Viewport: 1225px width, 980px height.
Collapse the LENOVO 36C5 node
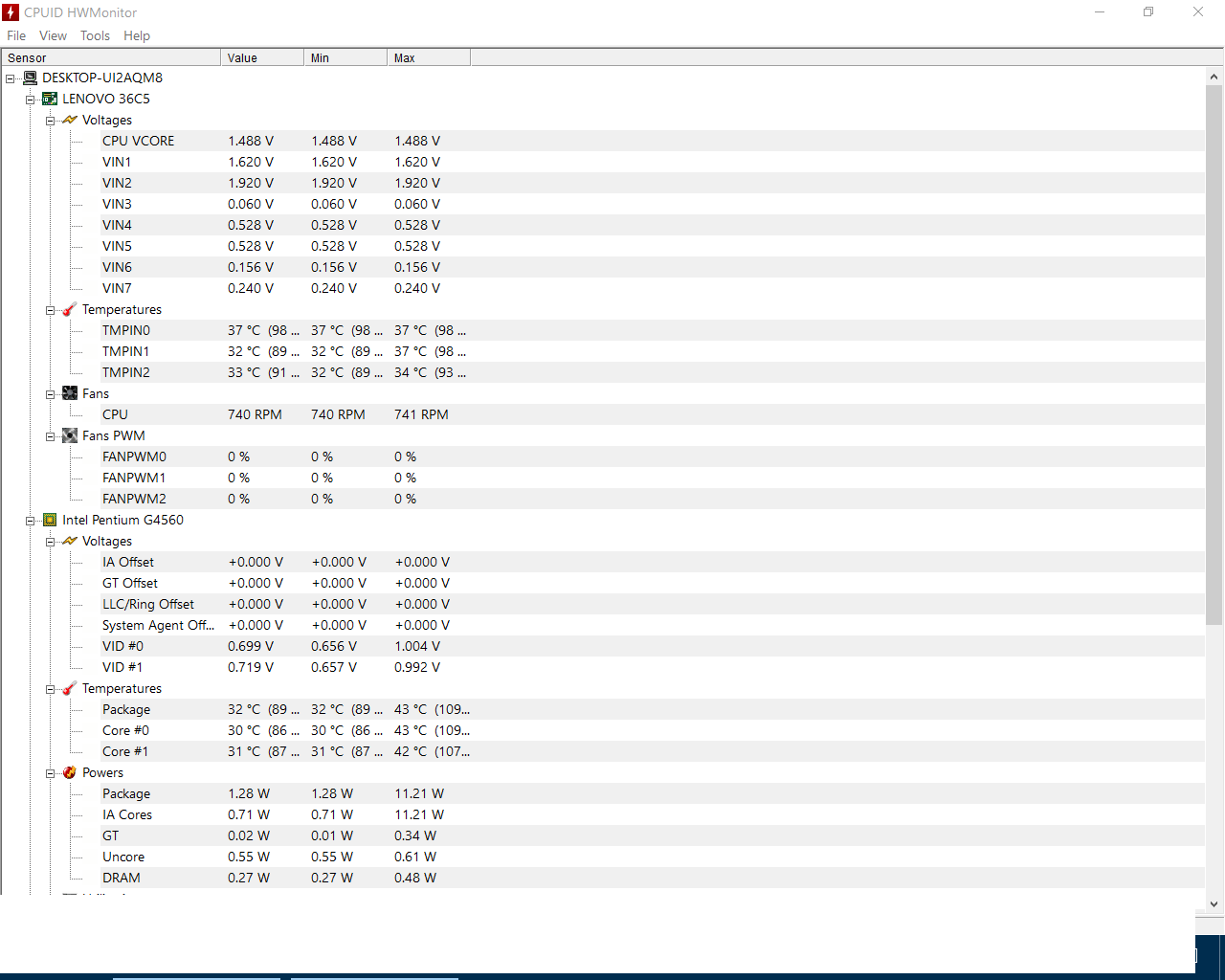(31, 100)
